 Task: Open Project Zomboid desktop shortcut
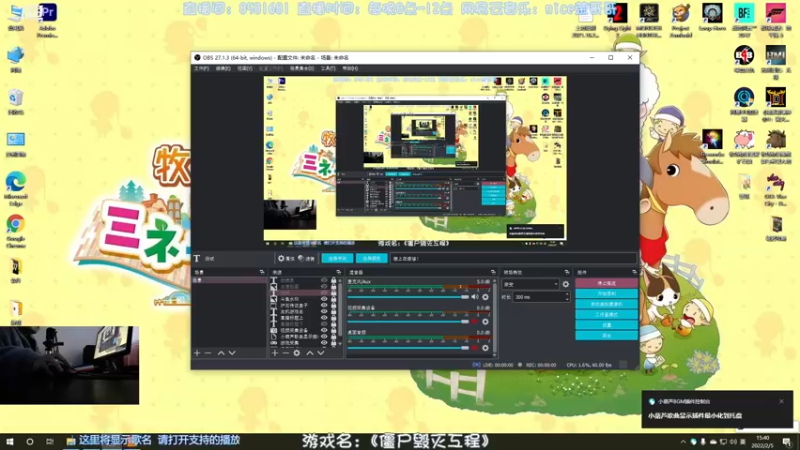click(681, 20)
